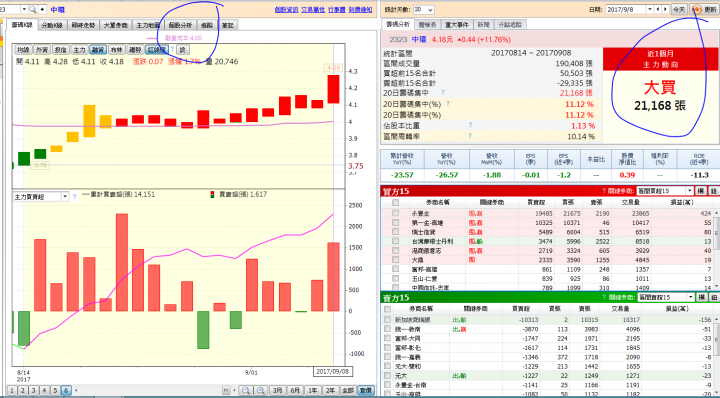Select the 1年 chart range button

(313, 390)
